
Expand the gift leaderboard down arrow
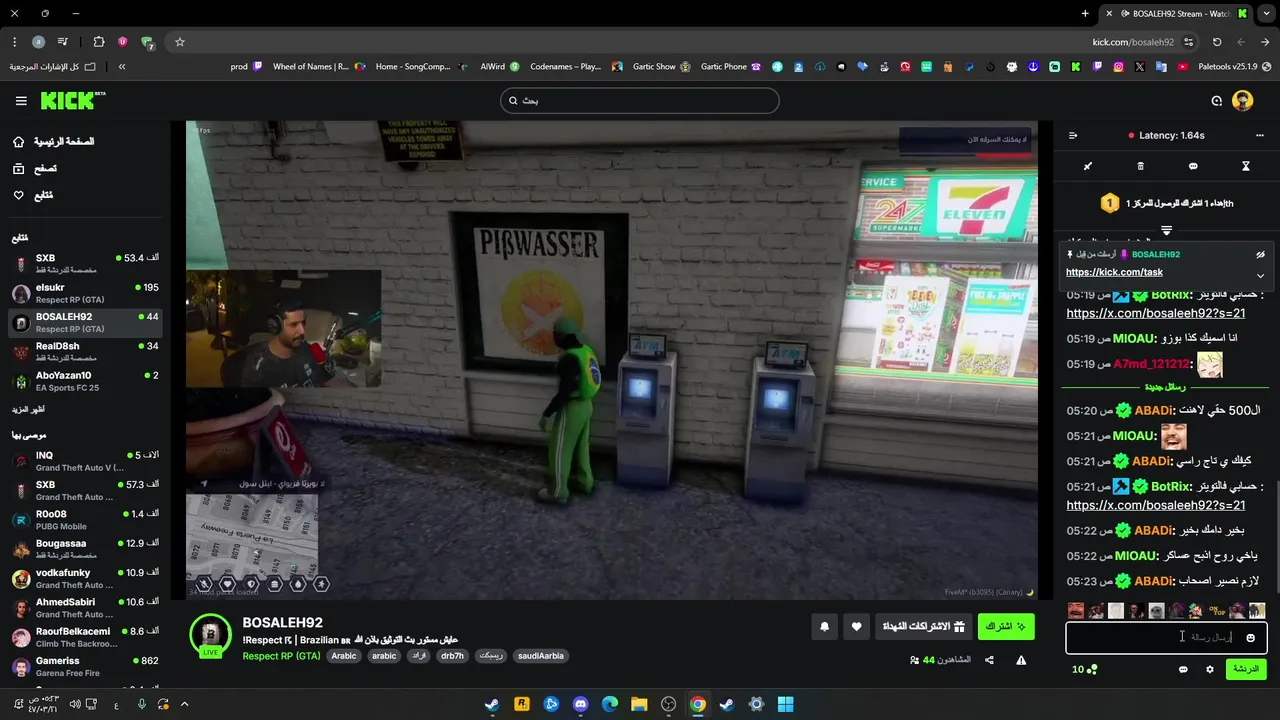1166,230
